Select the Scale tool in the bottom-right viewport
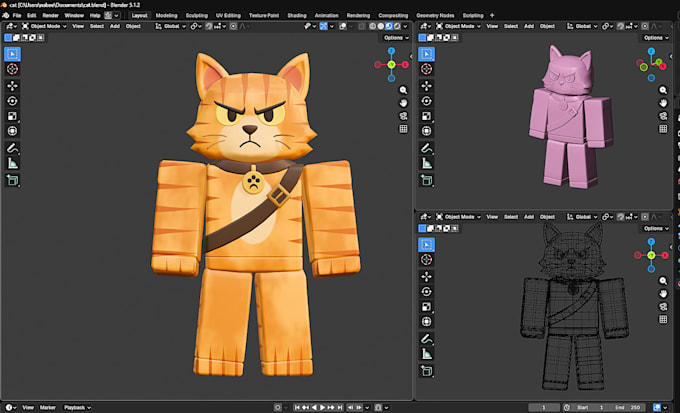Screen dimensions: 680x413 click(x=426, y=307)
